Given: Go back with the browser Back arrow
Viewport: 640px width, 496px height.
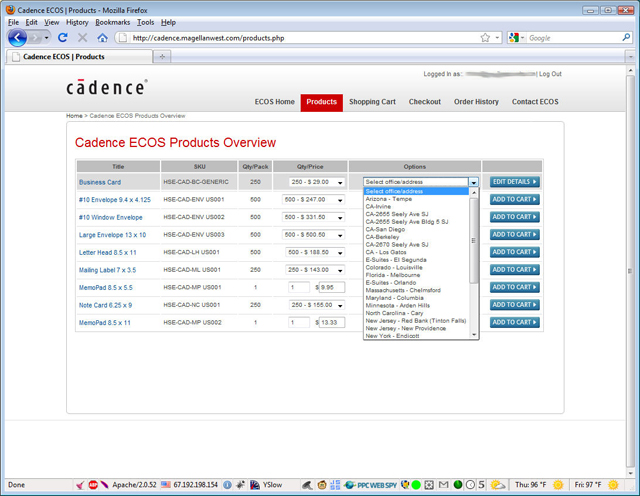Looking at the screenshot, I should (17, 38).
